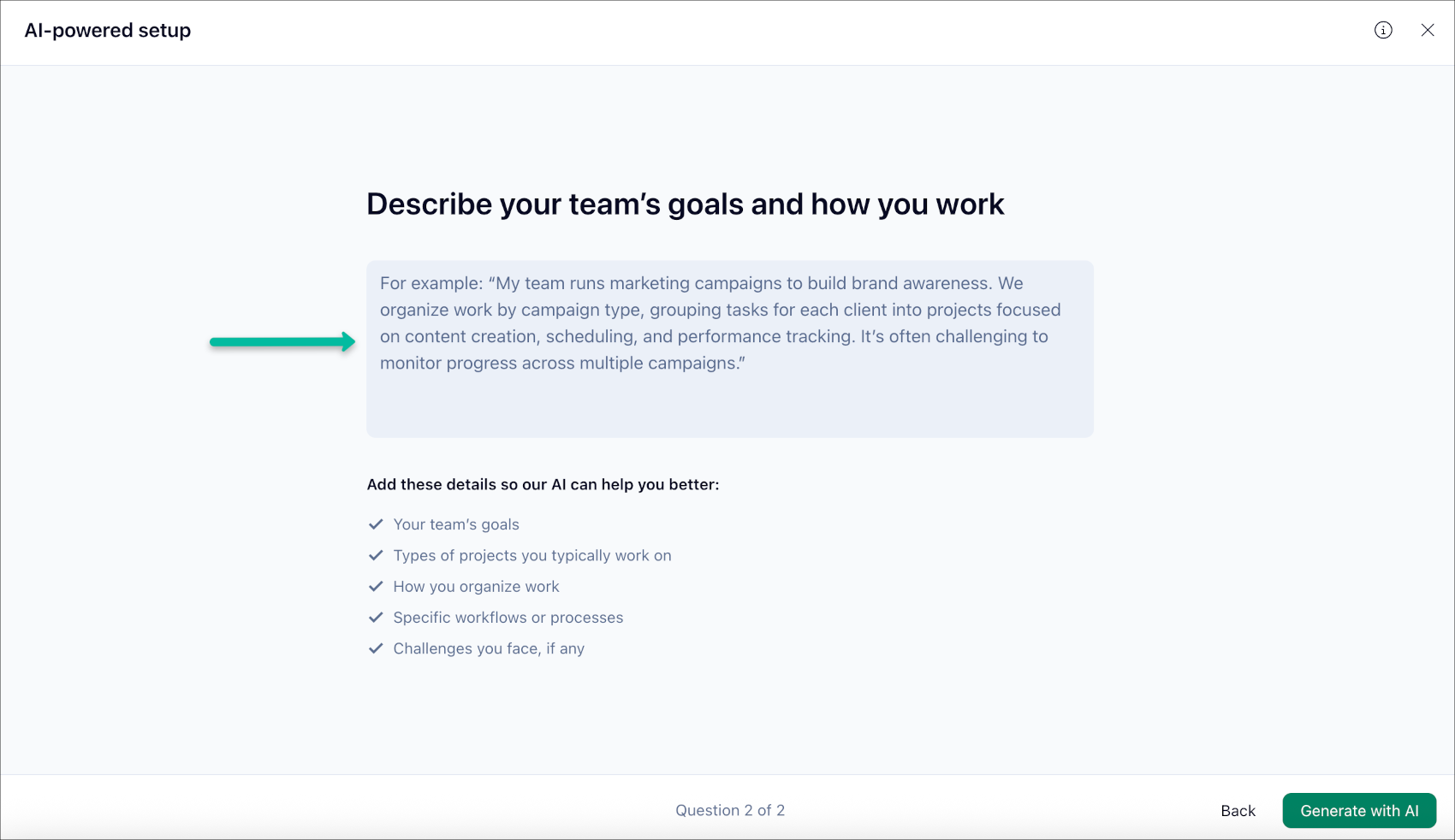Click the "Question 2 of 2" step indicator

point(730,810)
